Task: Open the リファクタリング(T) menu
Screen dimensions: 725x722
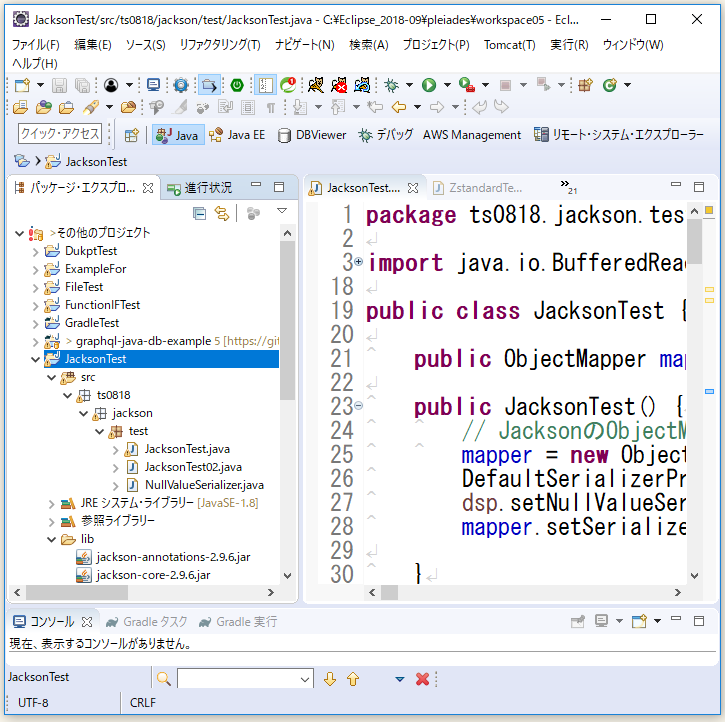Action: [220, 45]
